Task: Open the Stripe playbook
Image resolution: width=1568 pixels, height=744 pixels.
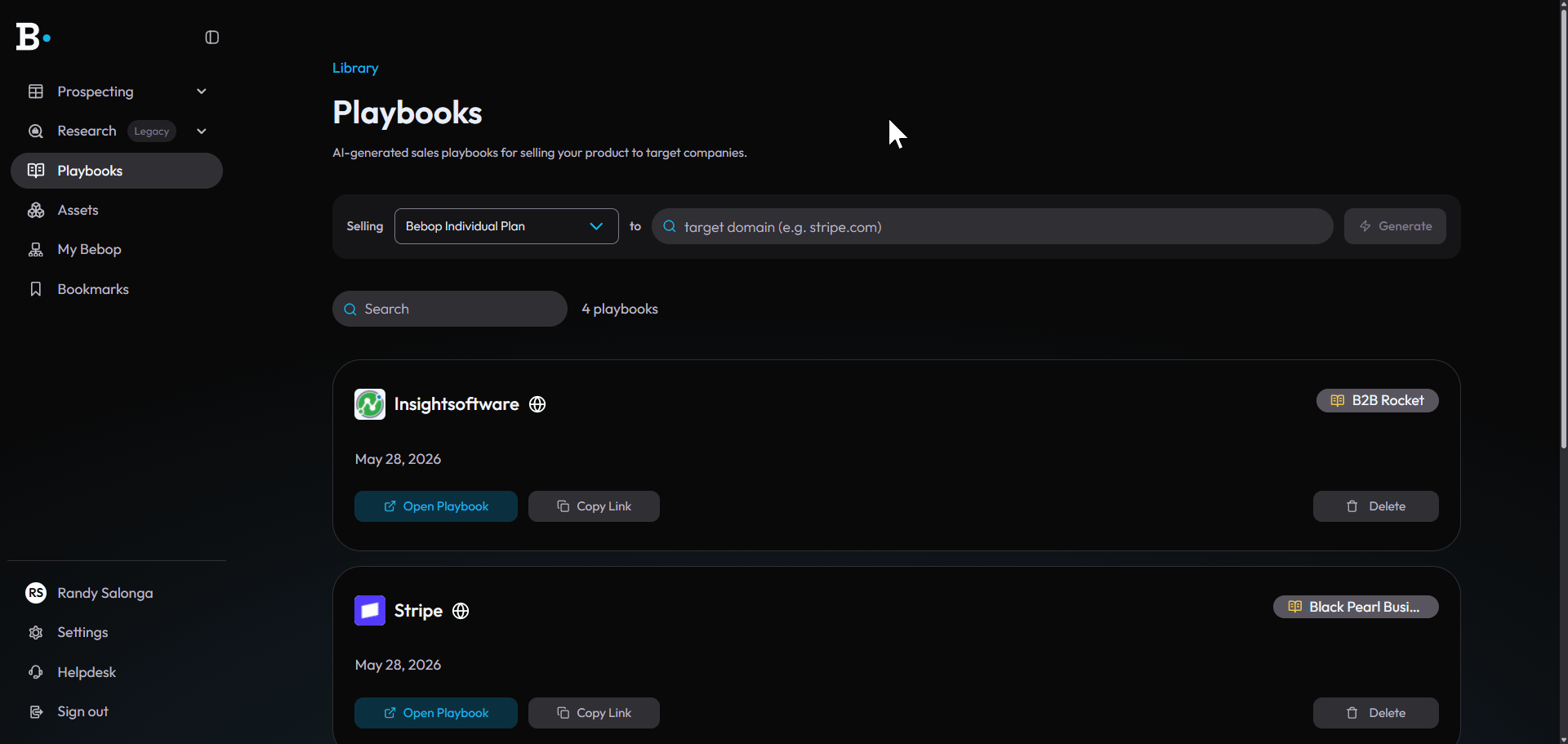Action: pos(436,713)
